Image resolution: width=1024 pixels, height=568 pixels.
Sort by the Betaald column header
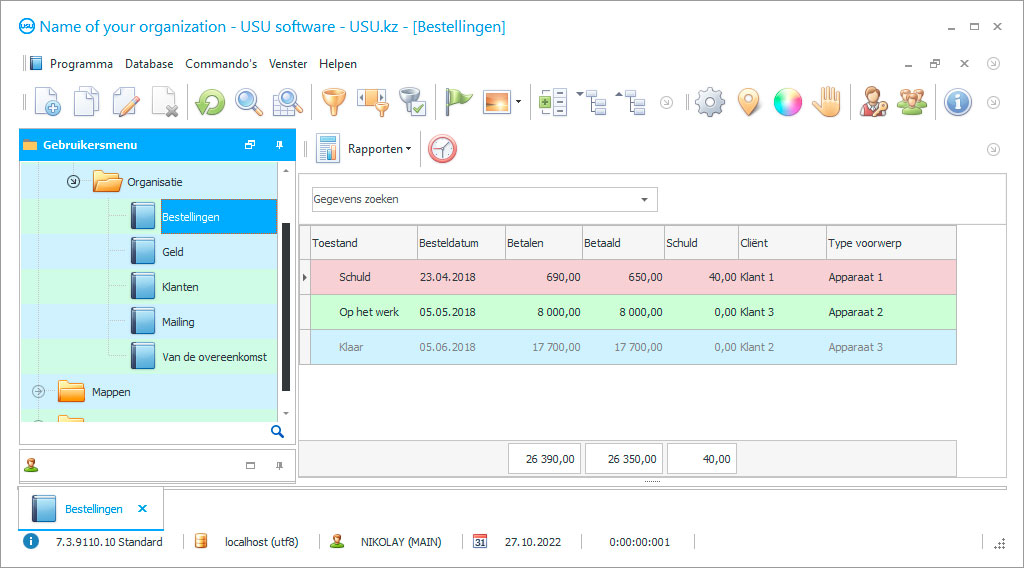(623, 243)
